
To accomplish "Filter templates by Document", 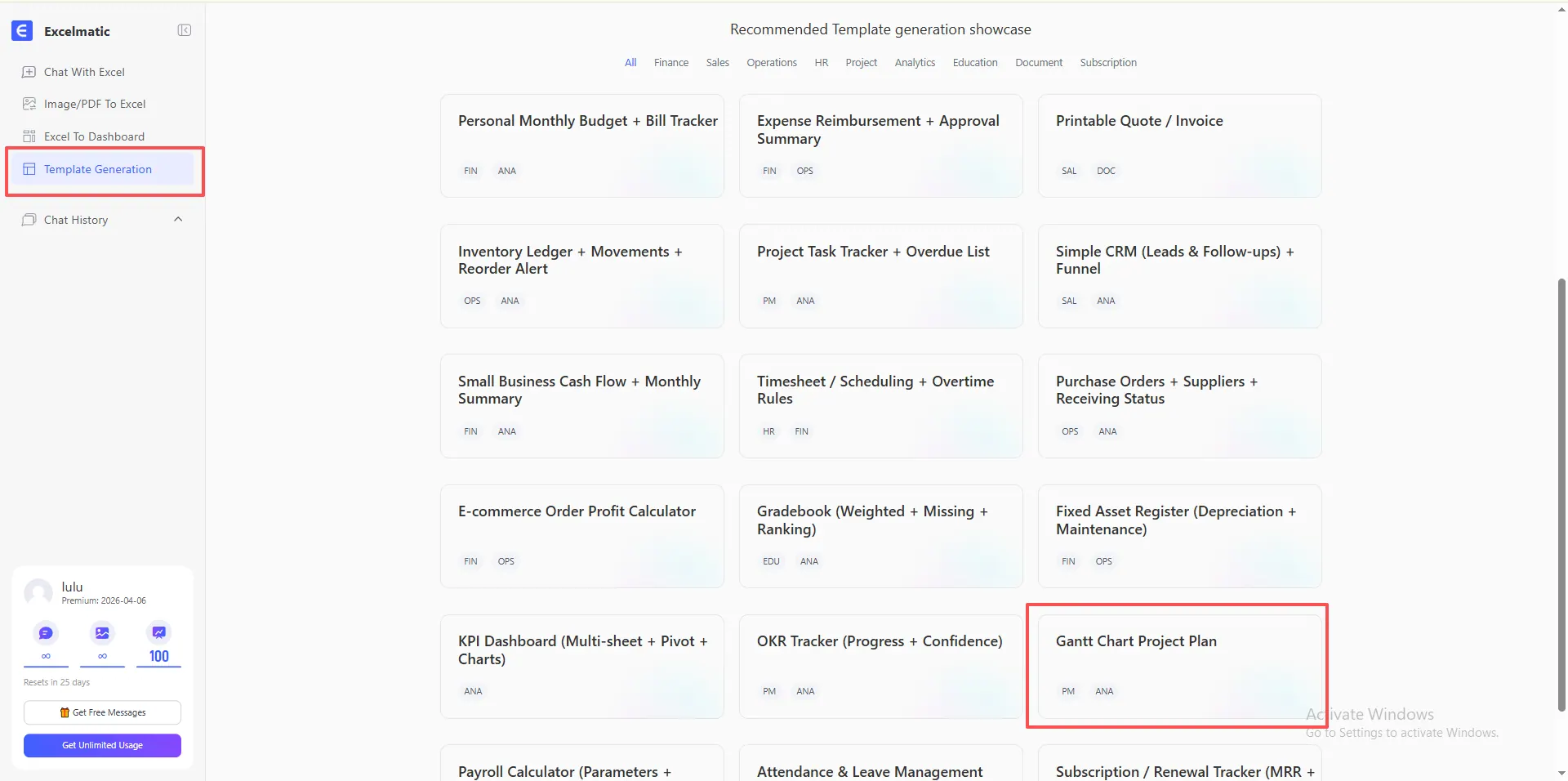I will pos(1039,63).
